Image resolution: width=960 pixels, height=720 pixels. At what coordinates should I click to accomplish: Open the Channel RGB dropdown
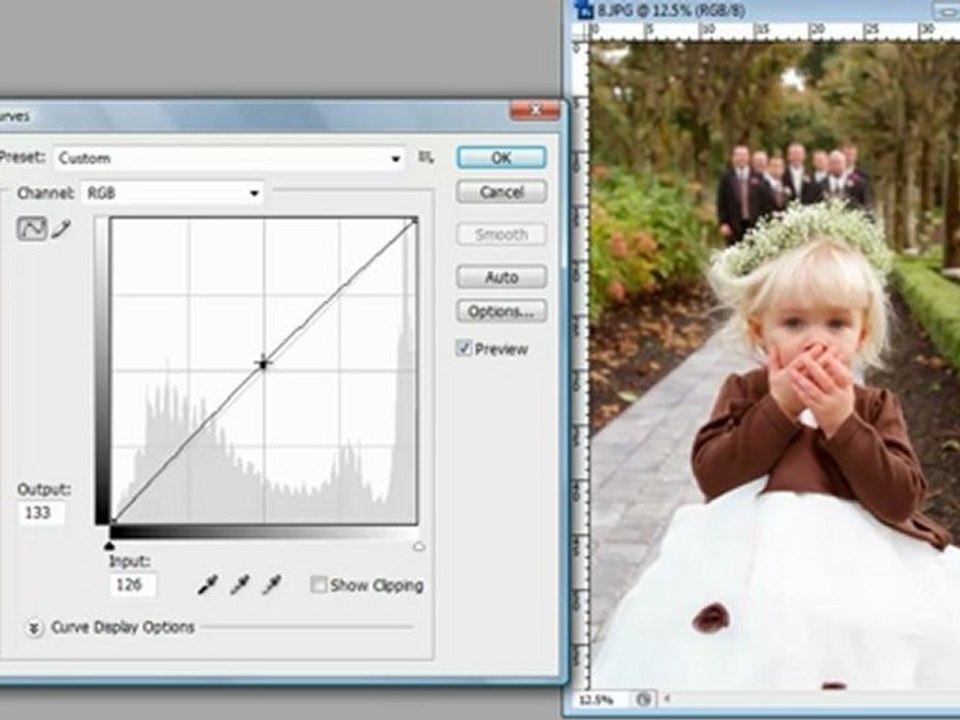coord(173,193)
